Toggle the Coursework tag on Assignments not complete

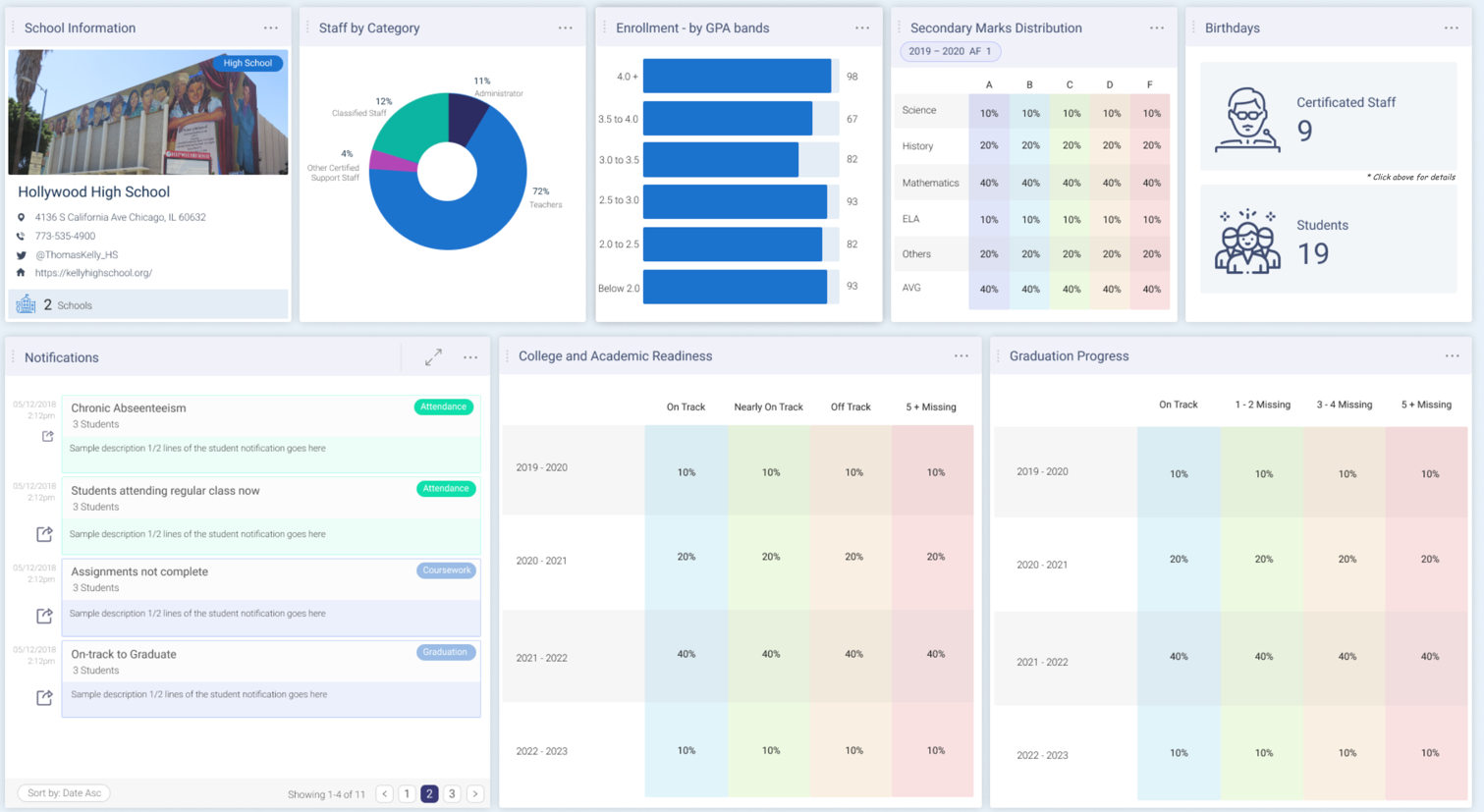click(x=447, y=569)
